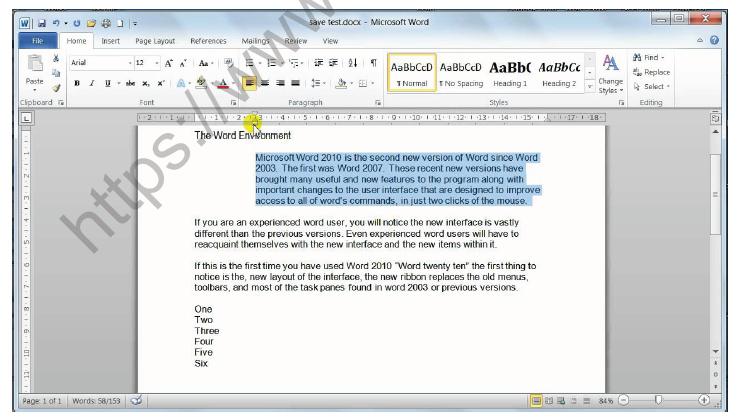Click the tab selector box left of ruler
737x418 pixels.
coord(26,118)
